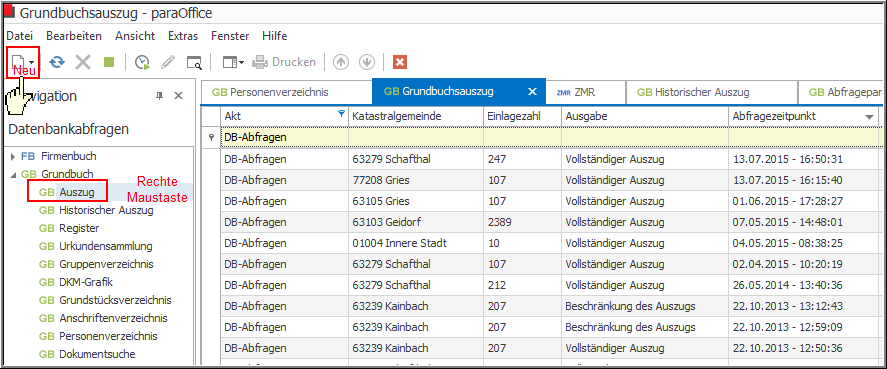Screen dimensions: 887x369
Task: Click Beschränkung des Auszugs at 13:12:43 row
Action: click(645, 306)
